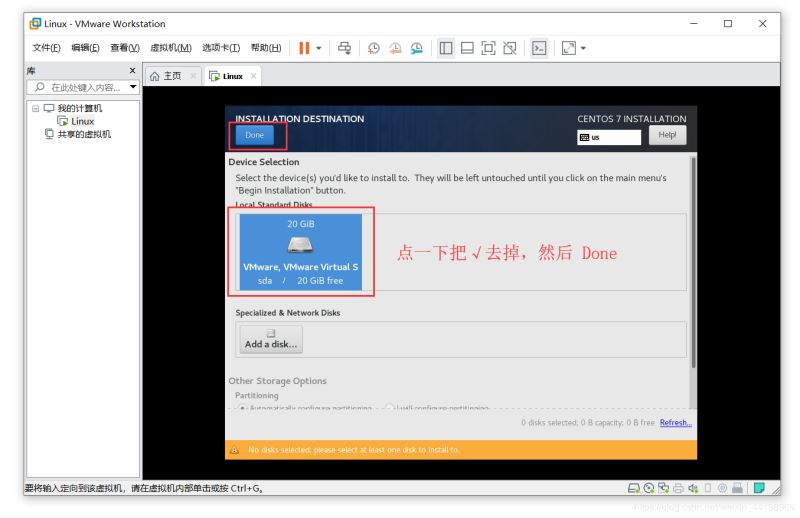
Task: Click the Help! button
Action: pyautogui.click(x=667, y=135)
